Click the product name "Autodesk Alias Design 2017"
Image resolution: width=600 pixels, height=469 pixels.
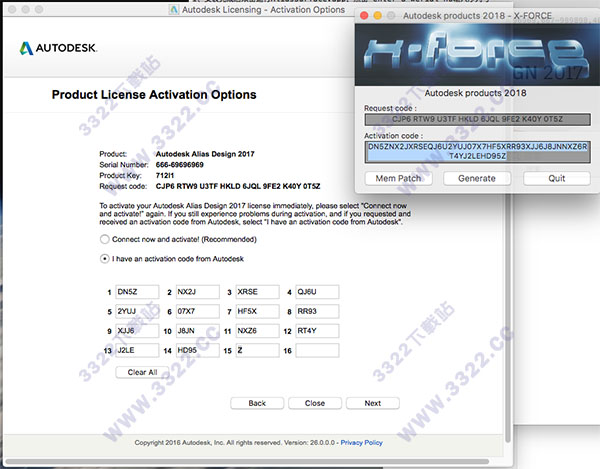(205, 154)
